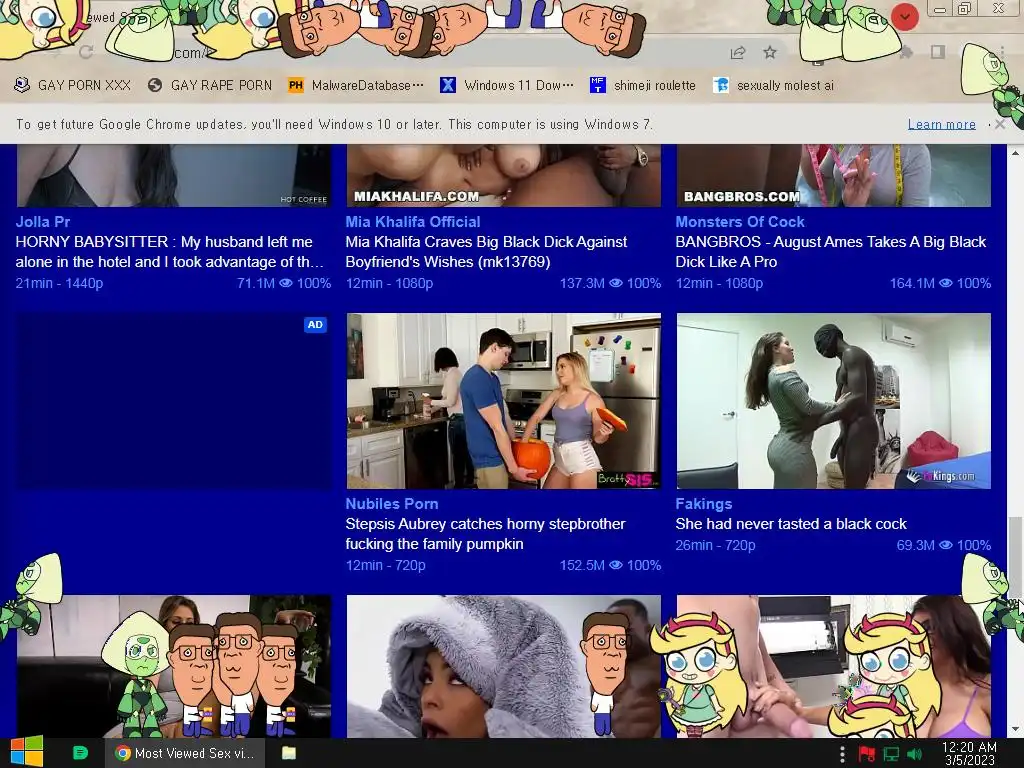
Task: Click the vertical scrollbar thumb
Action: click(x=1015, y=556)
